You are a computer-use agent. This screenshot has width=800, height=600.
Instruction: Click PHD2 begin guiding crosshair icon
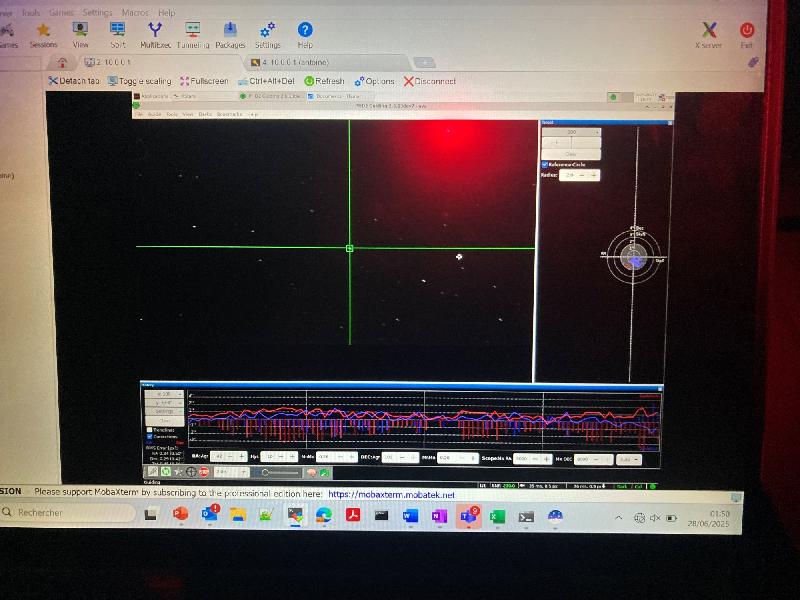click(x=191, y=472)
